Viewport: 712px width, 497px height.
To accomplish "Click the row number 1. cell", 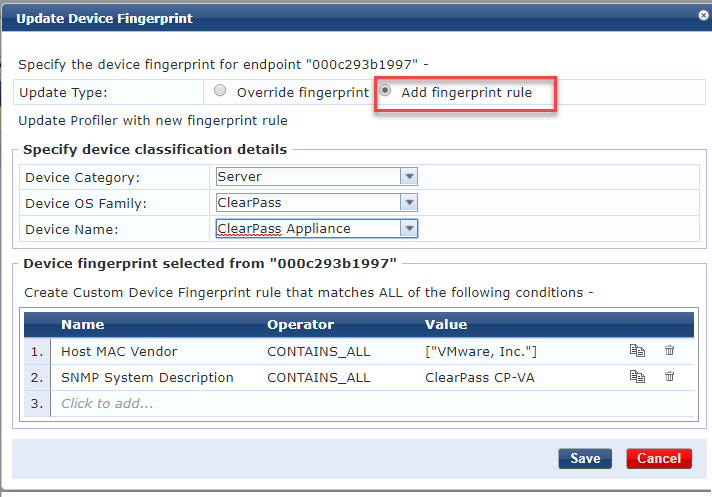I will [37, 351].
